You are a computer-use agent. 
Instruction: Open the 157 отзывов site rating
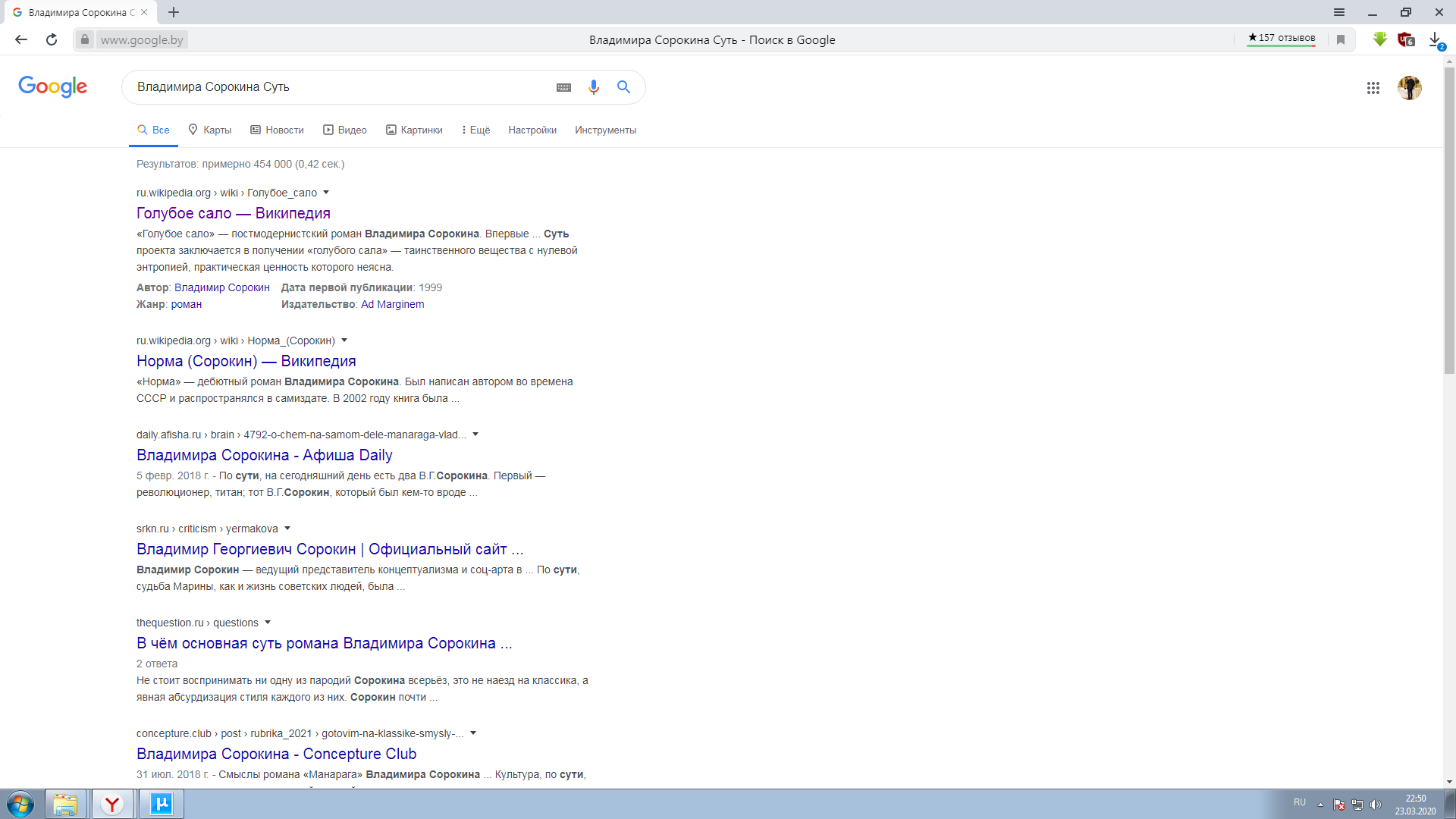1282,39
